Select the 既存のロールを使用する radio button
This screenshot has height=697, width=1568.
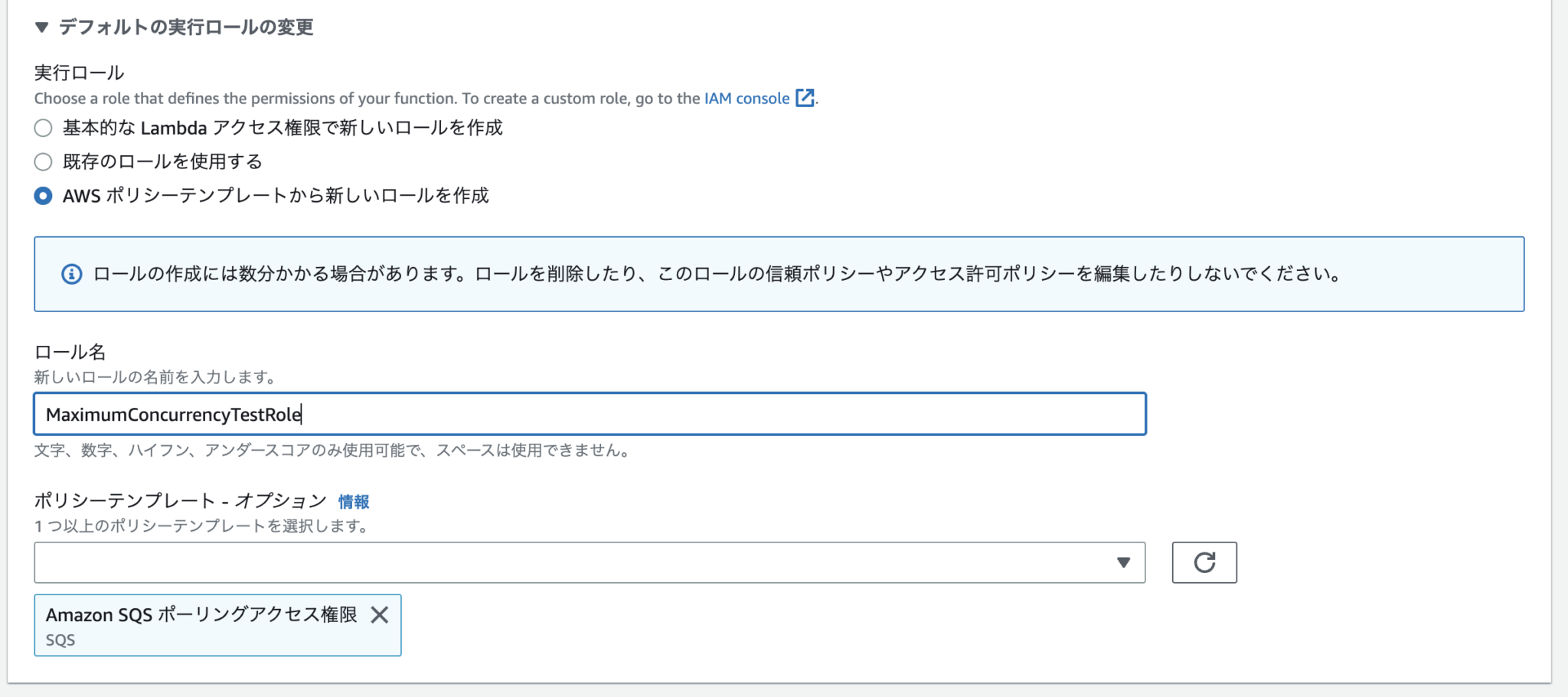[42, 161]
